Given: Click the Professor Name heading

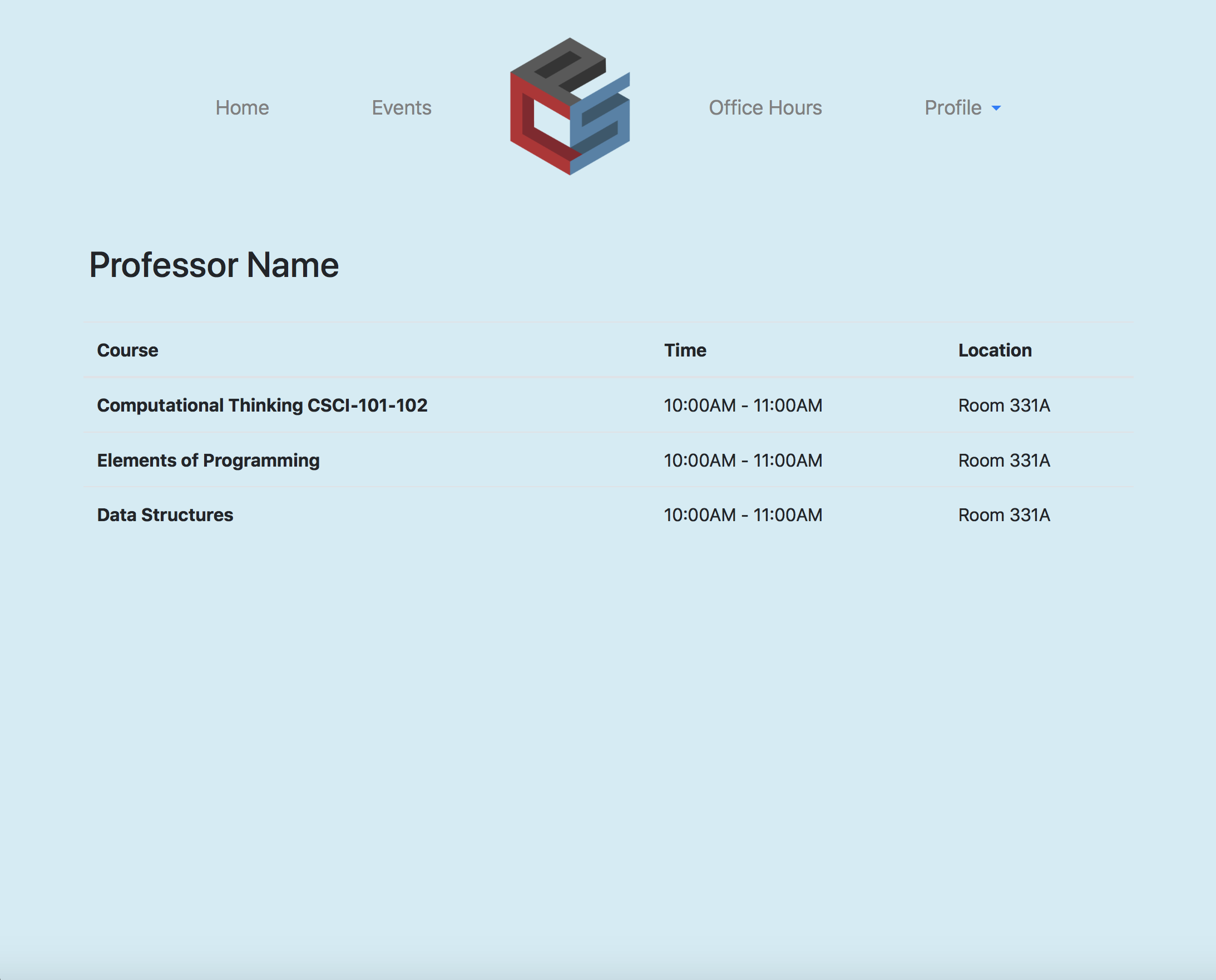Looking at the screenshot, I should (x=214, y=265).
